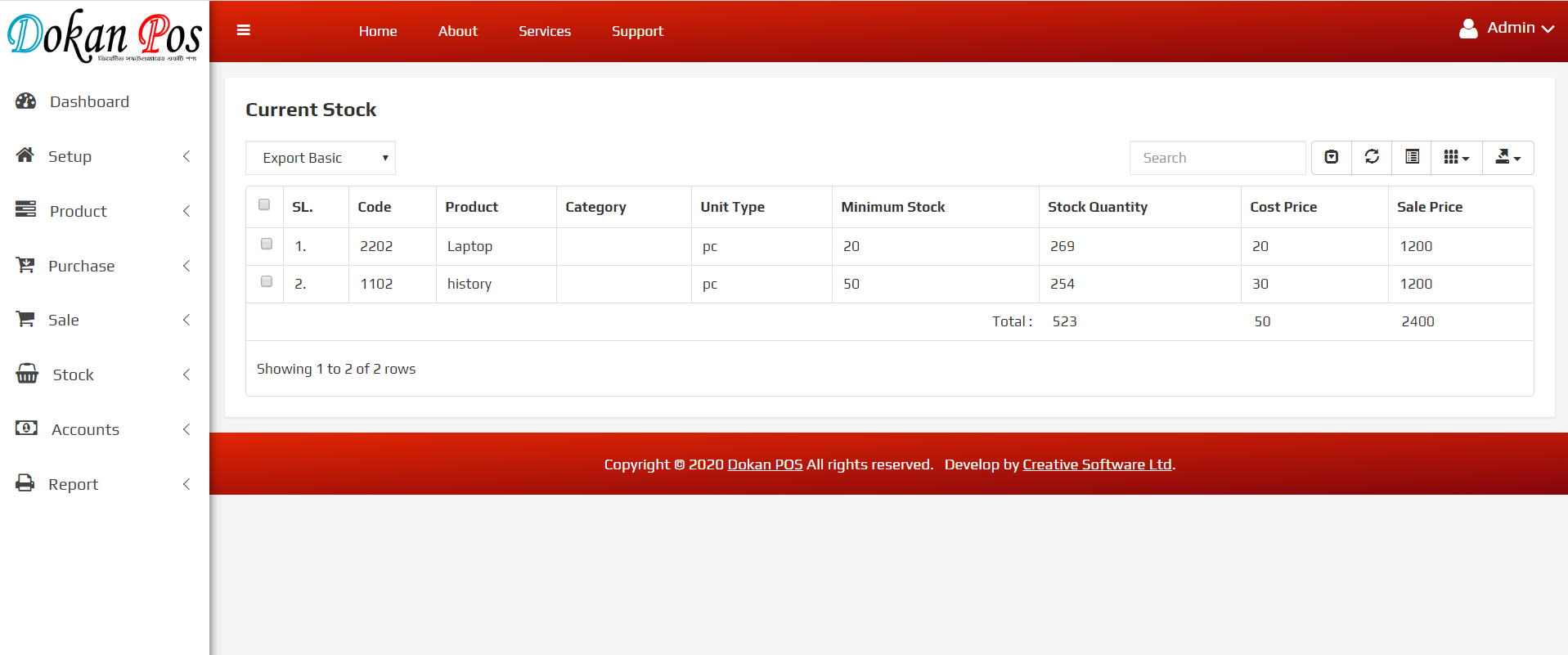The height and width of the screenshot is (655, 1568).
Task: Open the Creative Software Ltd link
Action: click(1097, 464)
